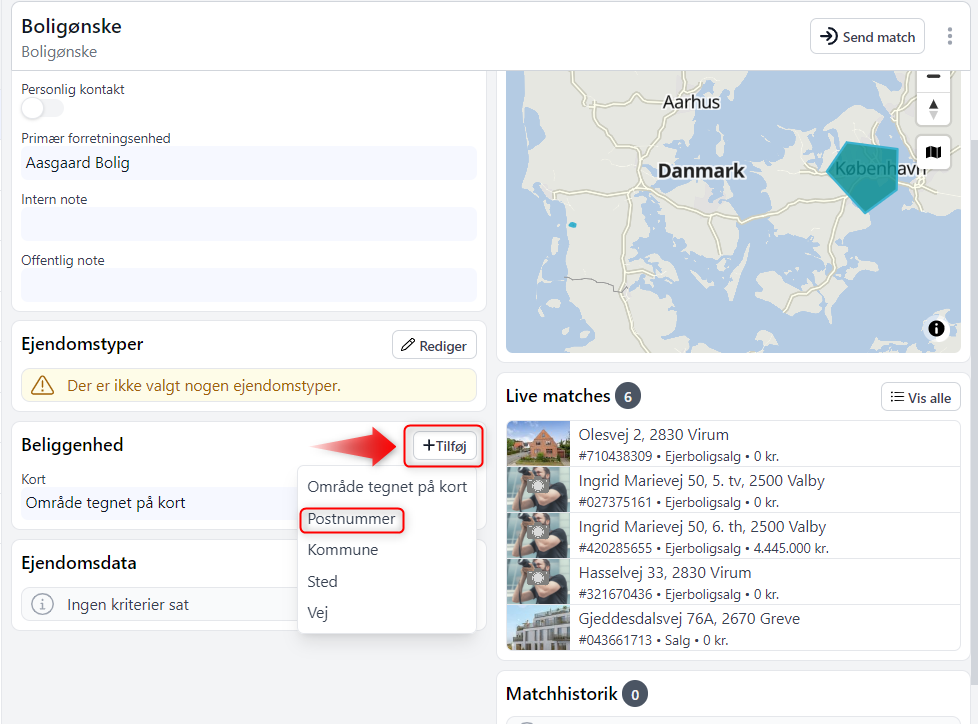
Task: Open thumbnail for Ingrid Marievej 50, 5. tv
Action: tap(538, 490)
